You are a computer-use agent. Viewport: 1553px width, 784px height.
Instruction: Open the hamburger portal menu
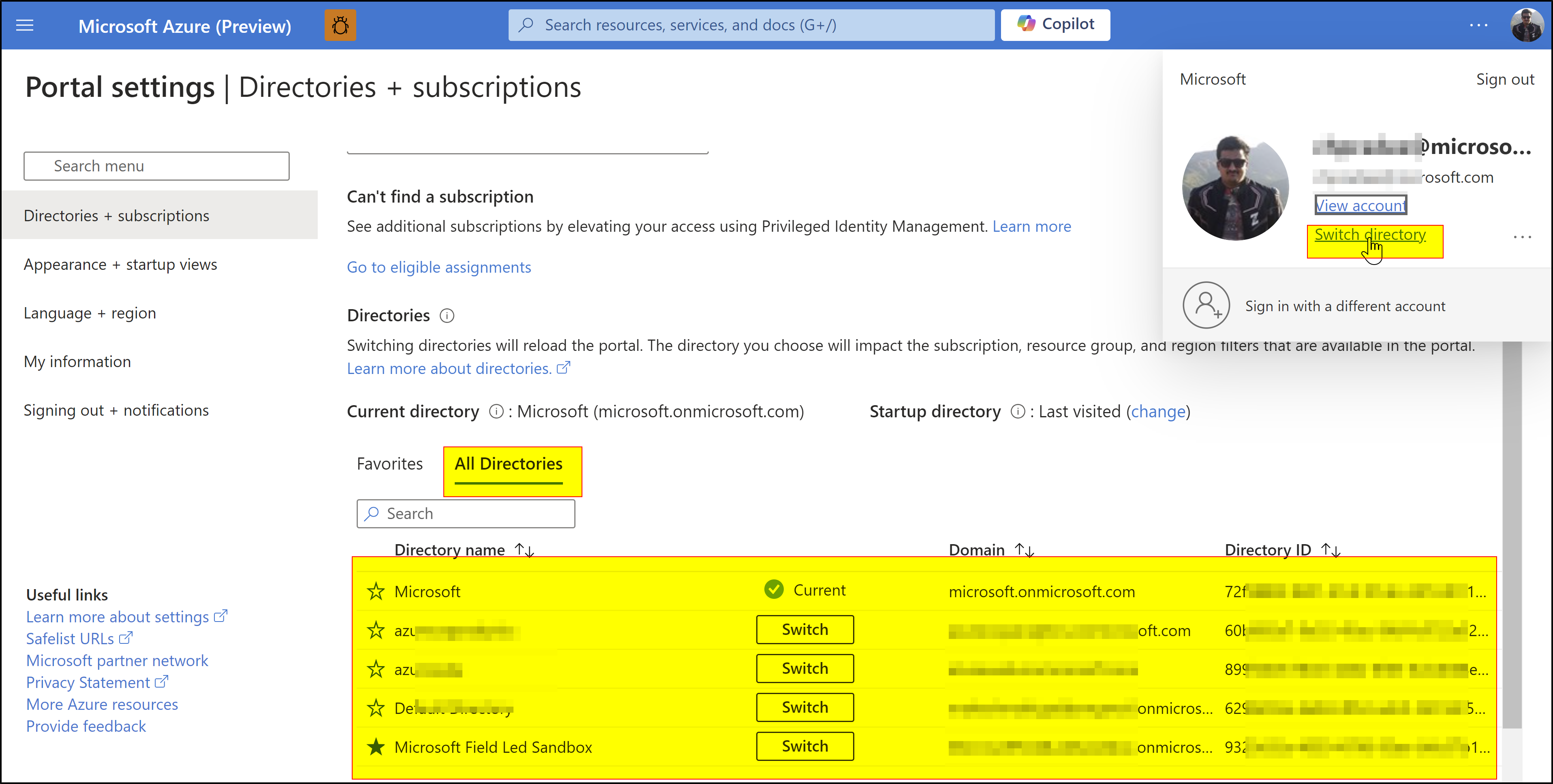point(25,25)
